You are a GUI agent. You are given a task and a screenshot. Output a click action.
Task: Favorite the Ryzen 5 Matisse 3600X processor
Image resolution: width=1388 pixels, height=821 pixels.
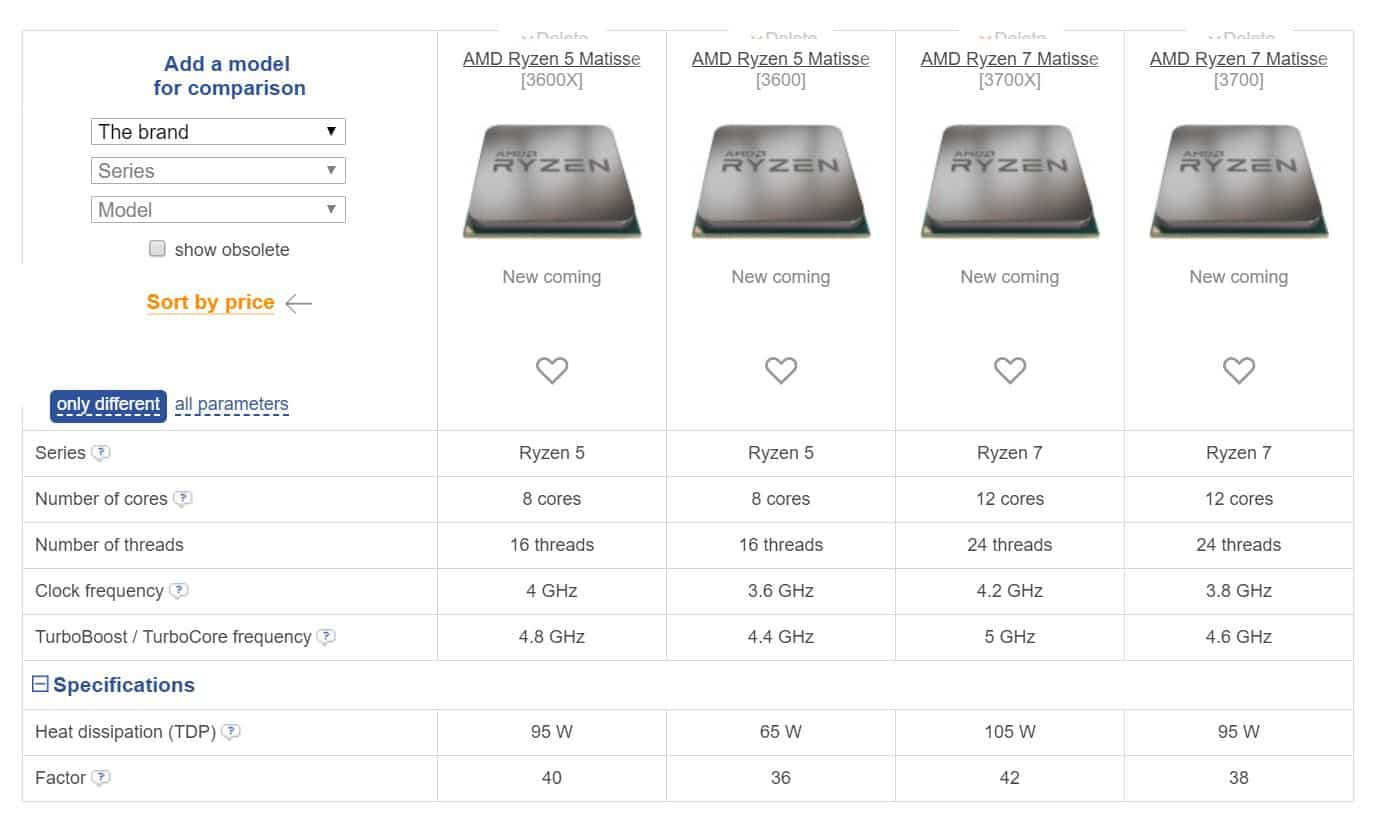click(552, 370)
